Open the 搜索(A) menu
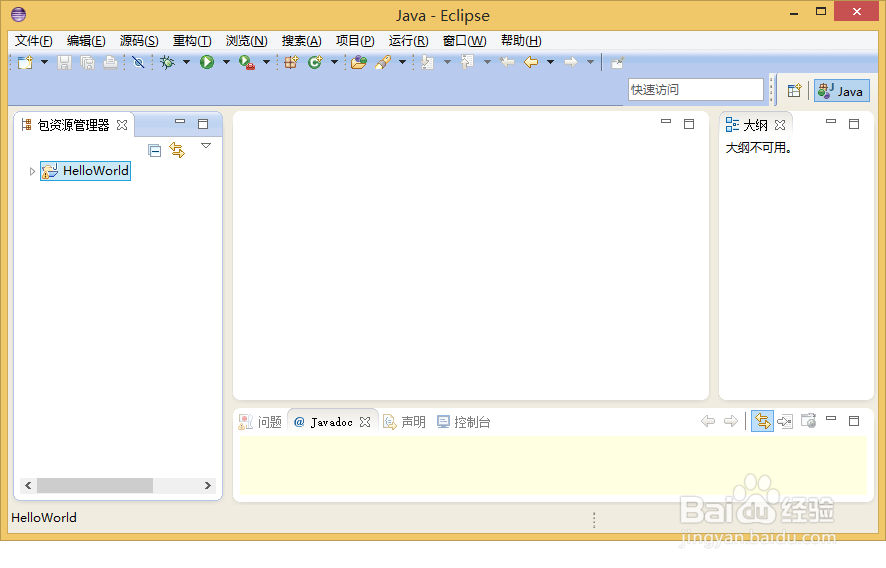The image size is (886, 568). [x=302, y=41]
